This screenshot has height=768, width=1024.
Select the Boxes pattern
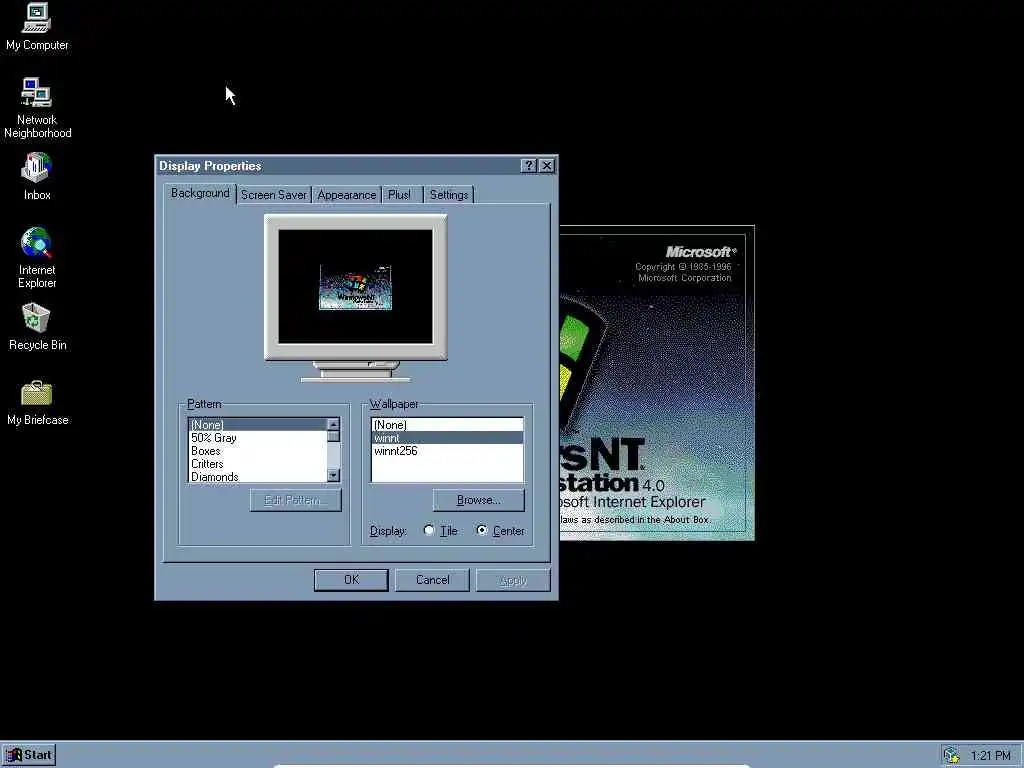(x=258, y=451)
